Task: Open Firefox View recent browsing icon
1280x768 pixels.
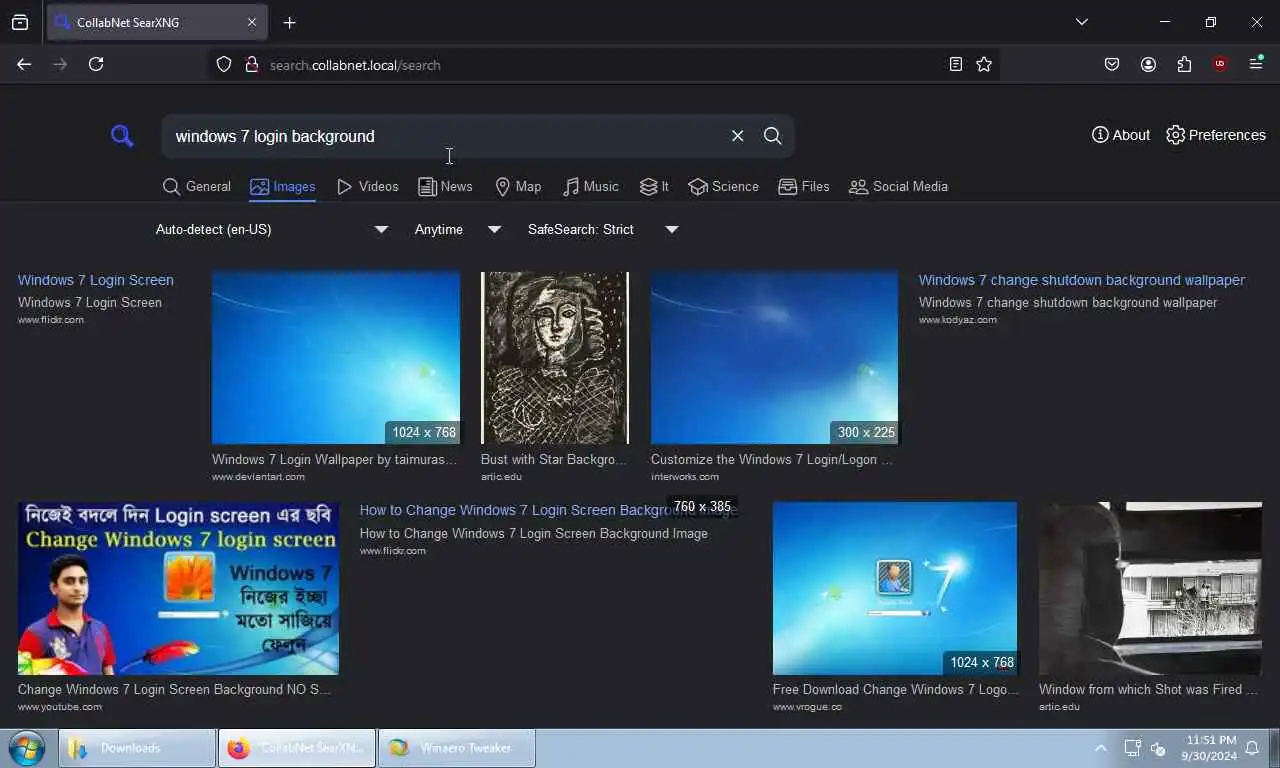Action: point(20,22)
